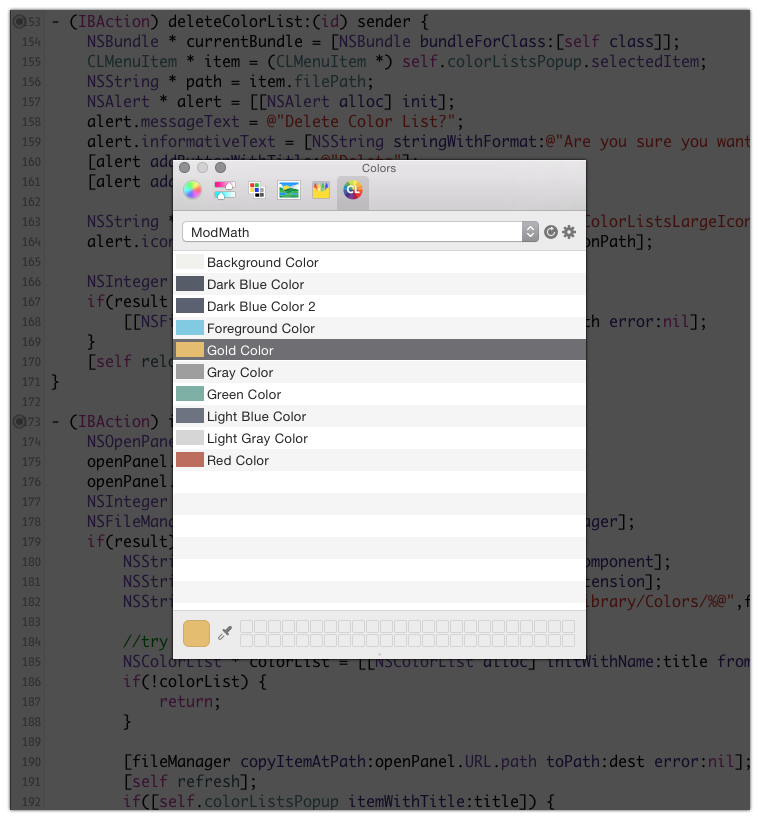Click the refresh icon beside ModMath

point(550,232)
